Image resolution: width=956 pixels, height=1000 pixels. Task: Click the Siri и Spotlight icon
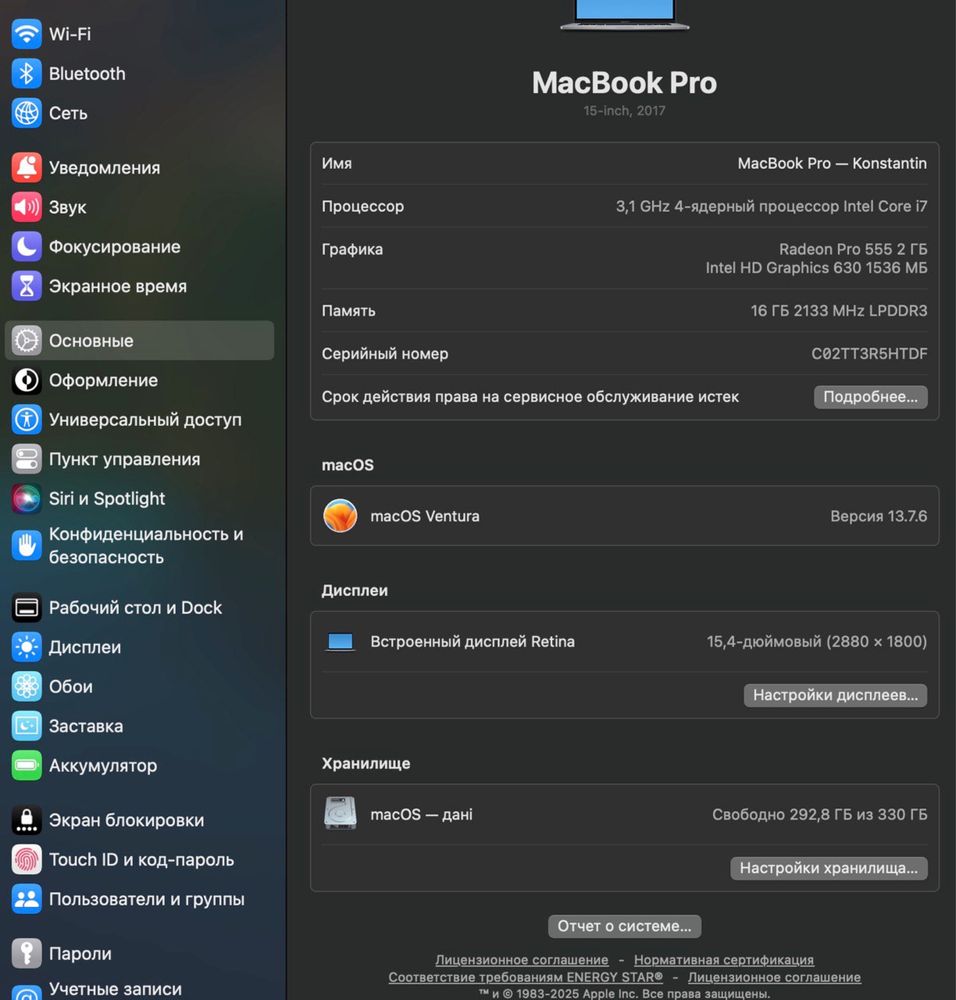pos(26,499)
